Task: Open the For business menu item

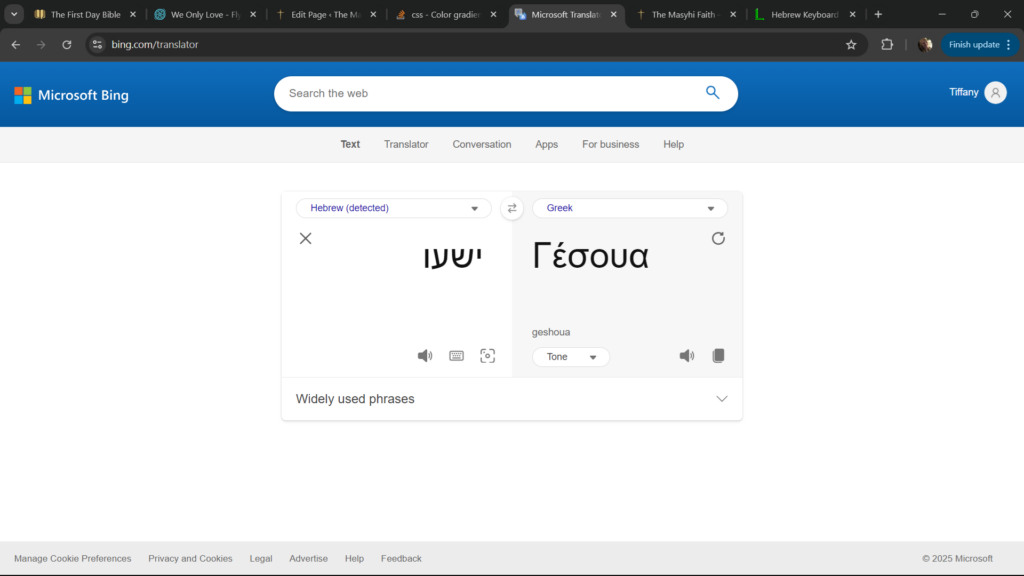Action: pos(610,144)
